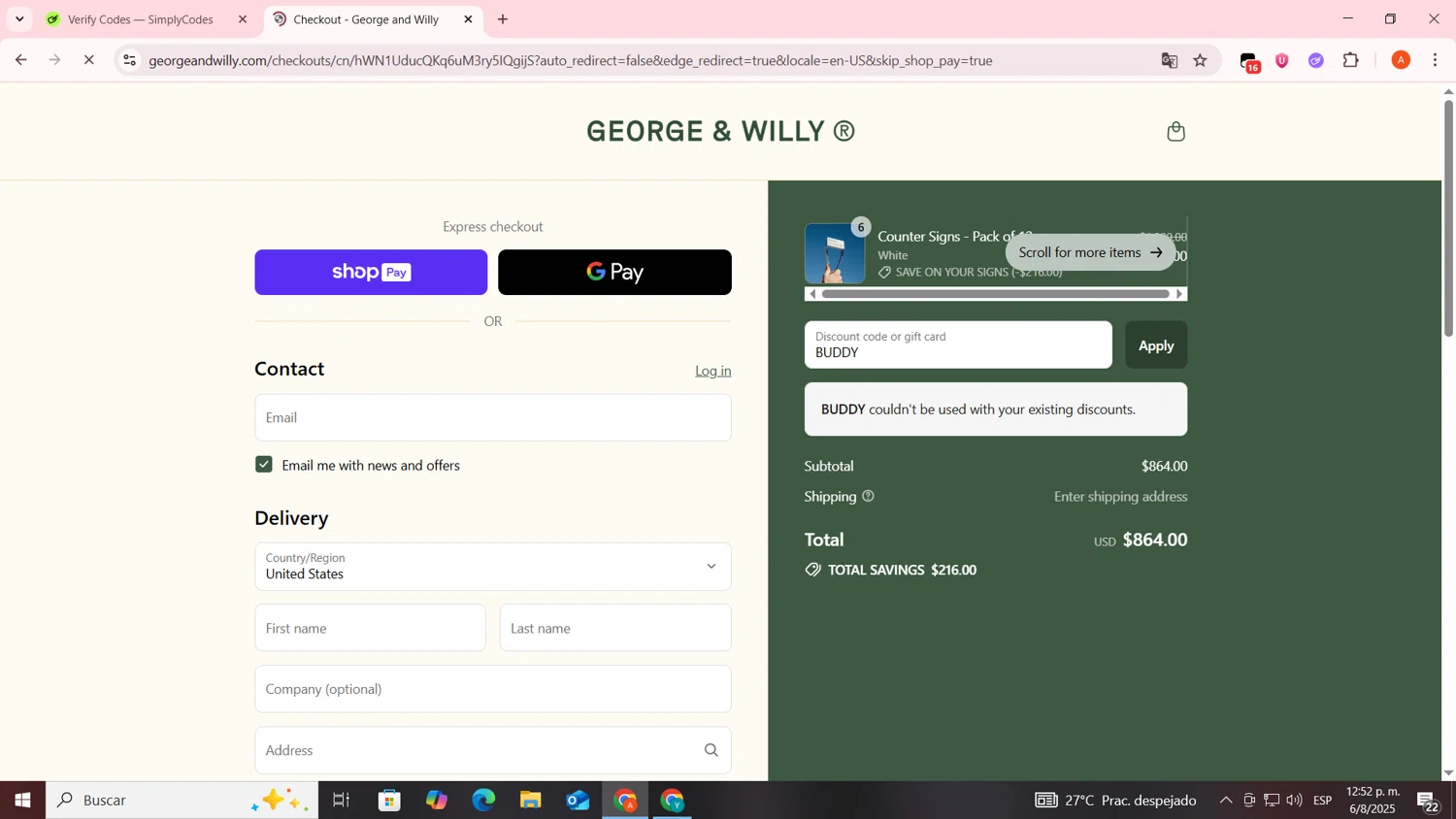1456x819 pixels.
Task: Open Copilot from the taskbar
Action: (437, 801)
